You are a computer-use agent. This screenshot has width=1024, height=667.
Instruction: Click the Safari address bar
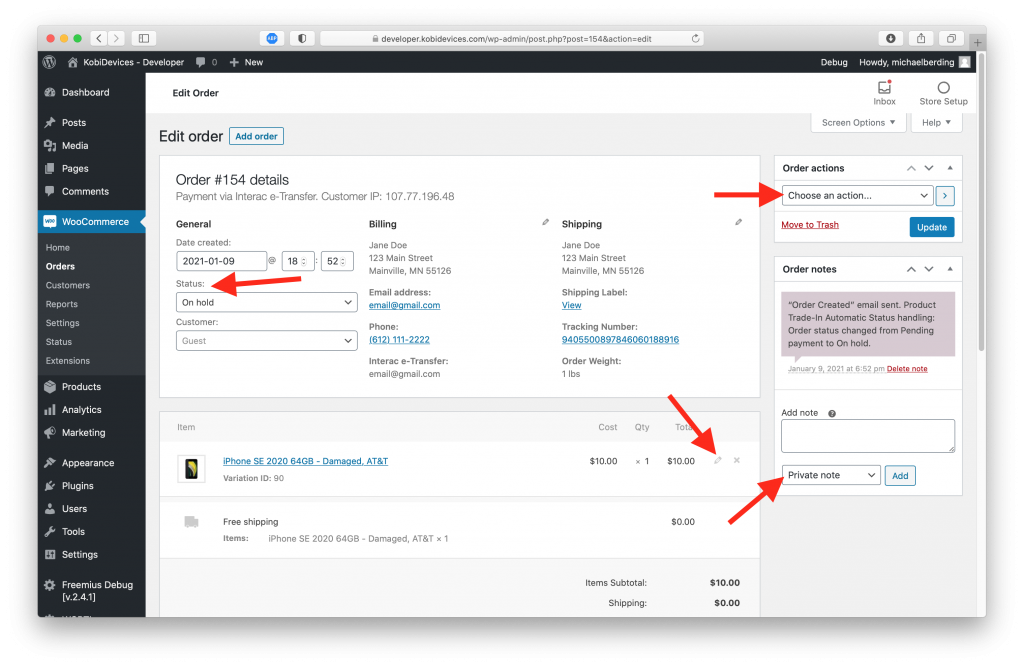pyautogui.click(x=513, y=39)
